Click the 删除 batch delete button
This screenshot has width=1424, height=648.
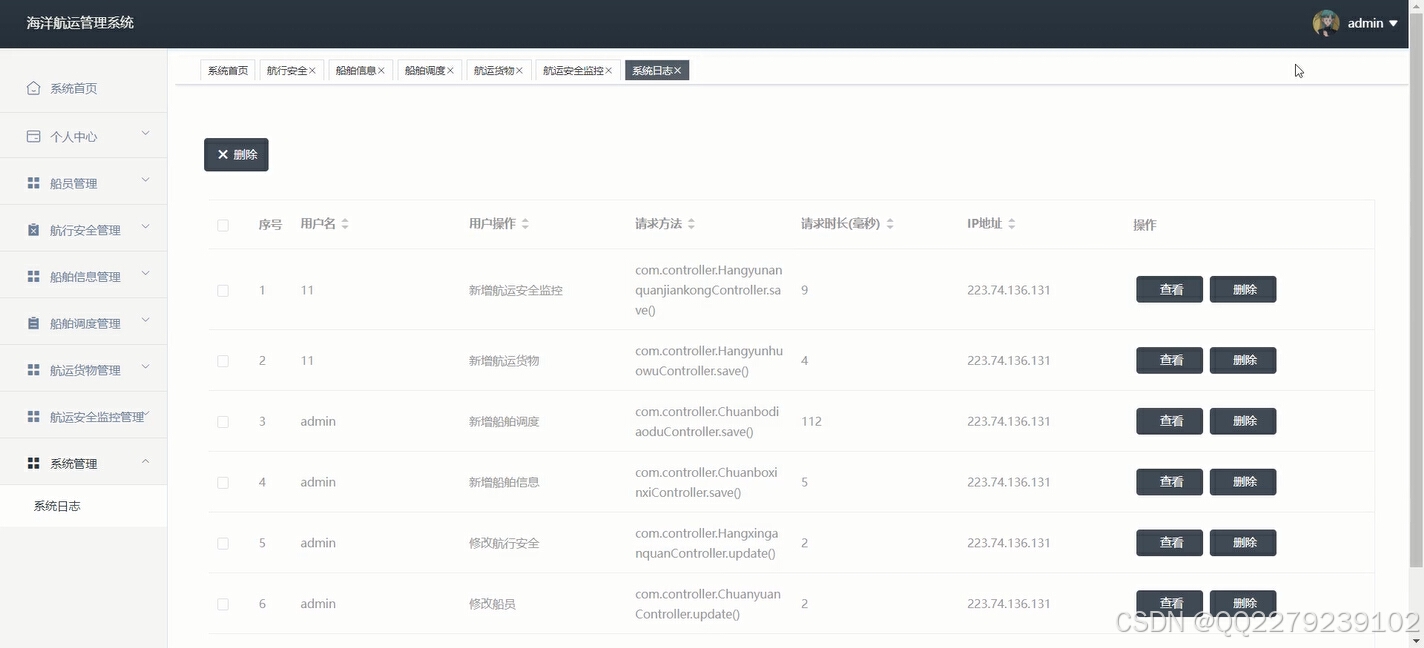(x=236, y=154)
